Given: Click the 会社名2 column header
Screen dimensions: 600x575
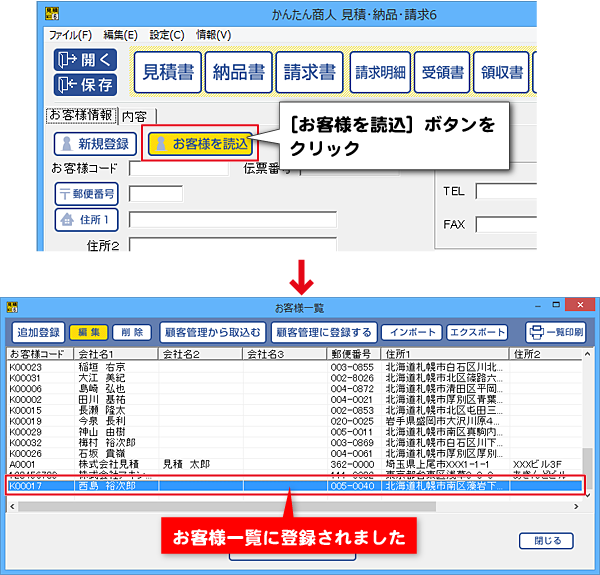Looking at the screenshot, I should (x=201, y=354).
